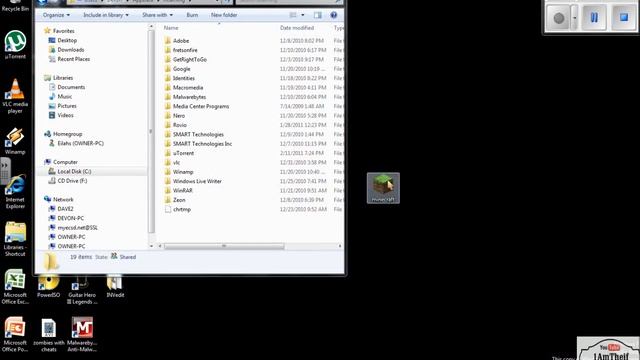The width and height of the screenshot is (640, 360).
Task: Select DEVON-PC under Network
Action: coord(71,218)
